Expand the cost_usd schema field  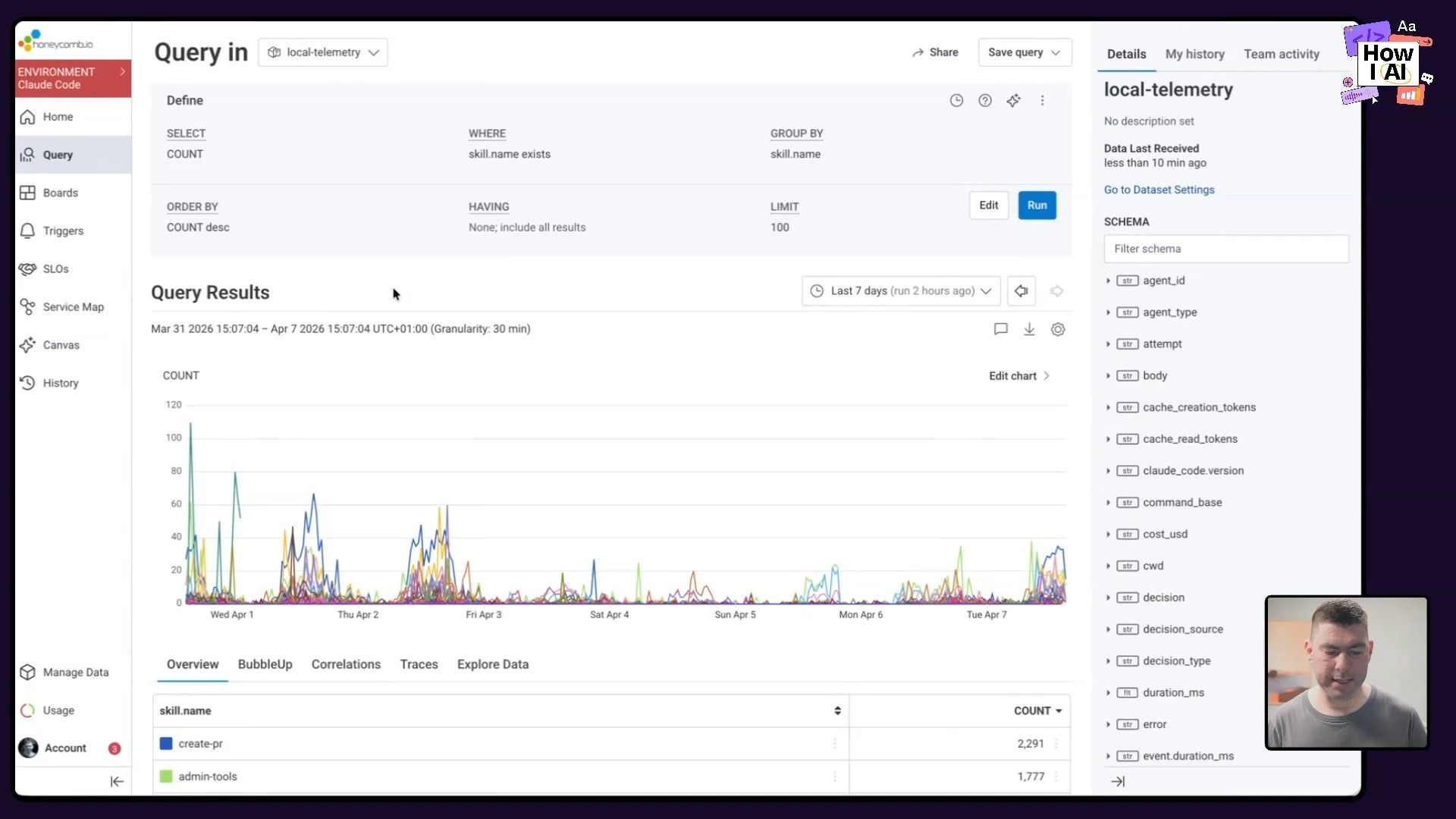click(x=1108, y=535)
